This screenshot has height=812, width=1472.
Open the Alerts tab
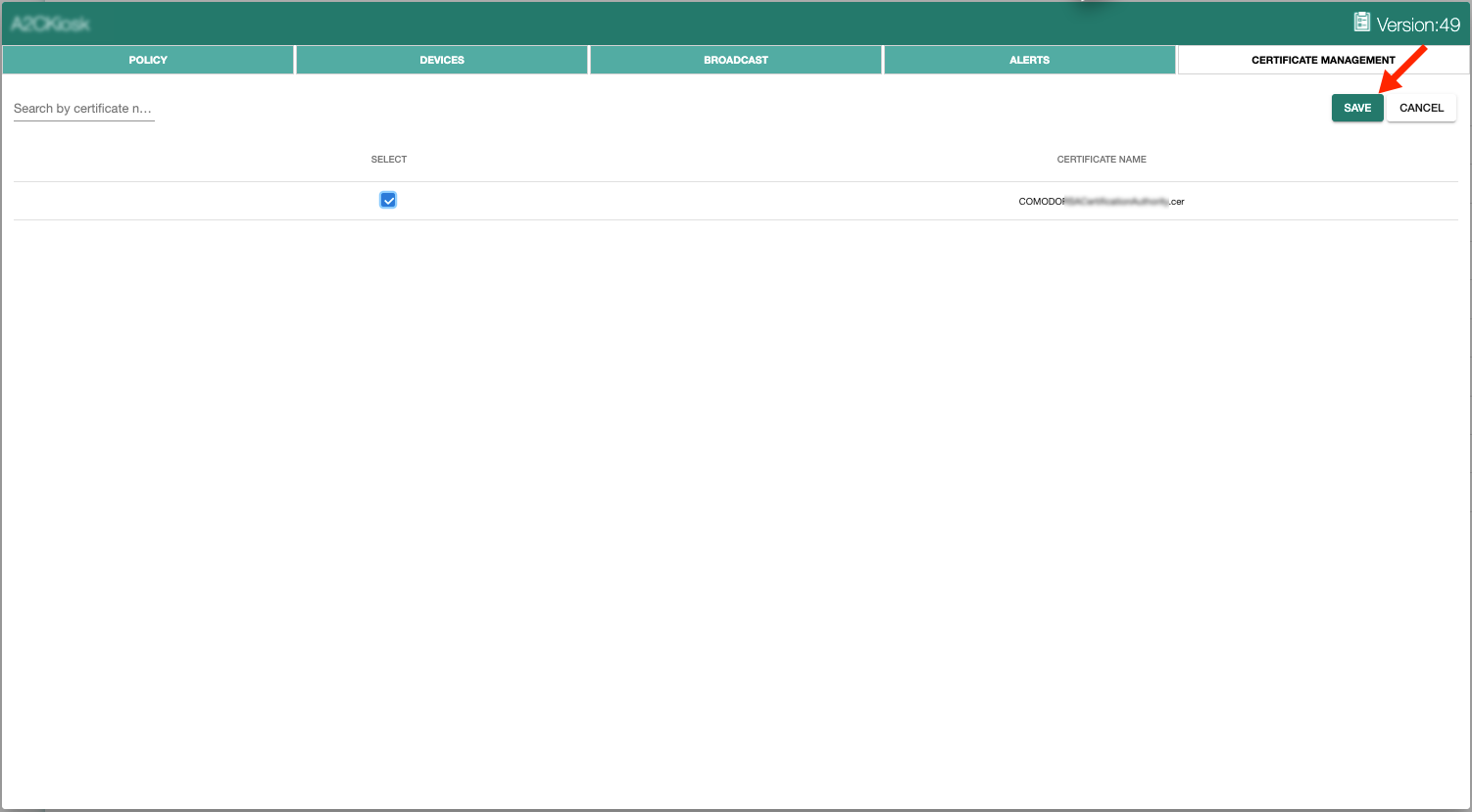click(1029, 60)
